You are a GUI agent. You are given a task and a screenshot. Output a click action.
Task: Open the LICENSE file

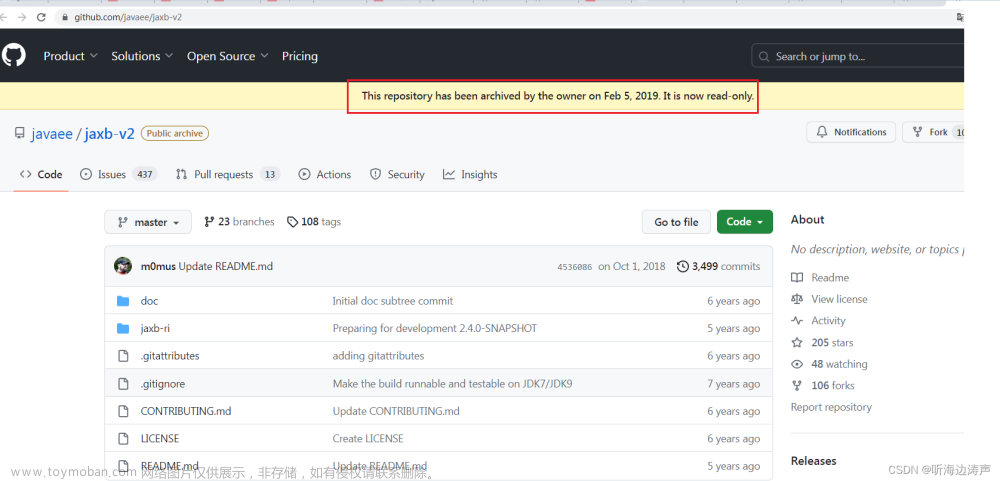[159, 439]
